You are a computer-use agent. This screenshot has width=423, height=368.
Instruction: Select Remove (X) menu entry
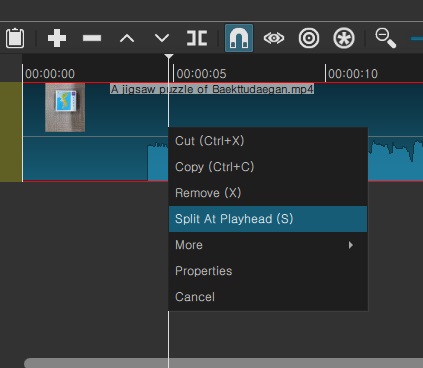coord(268,193)
